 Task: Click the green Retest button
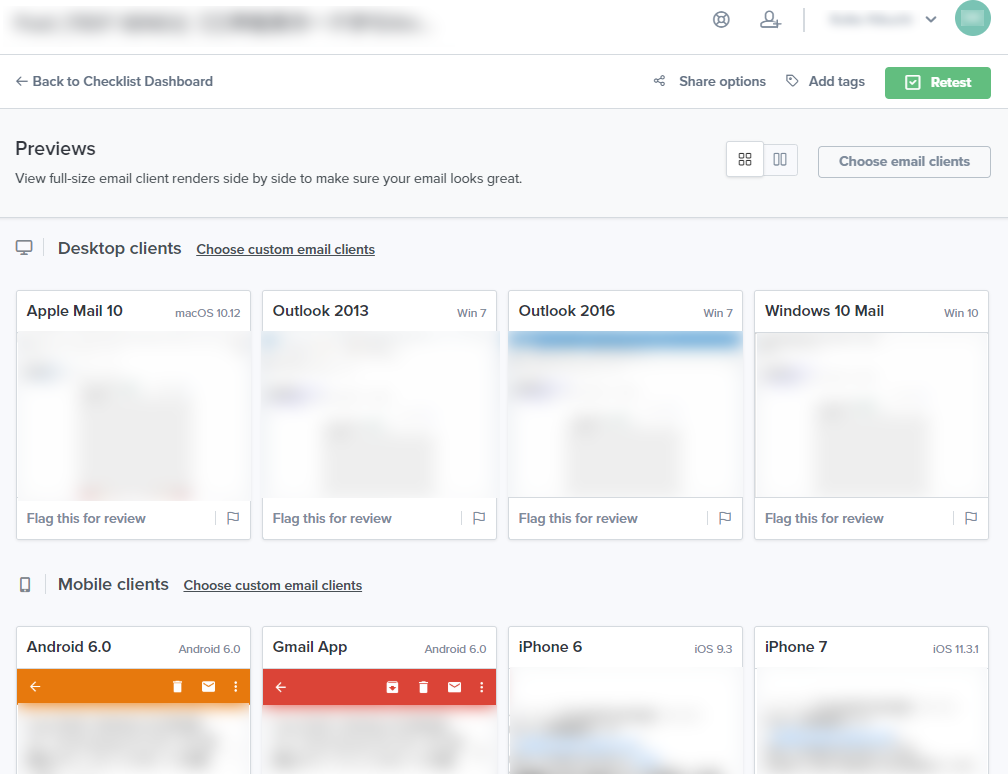click(937, 82)
